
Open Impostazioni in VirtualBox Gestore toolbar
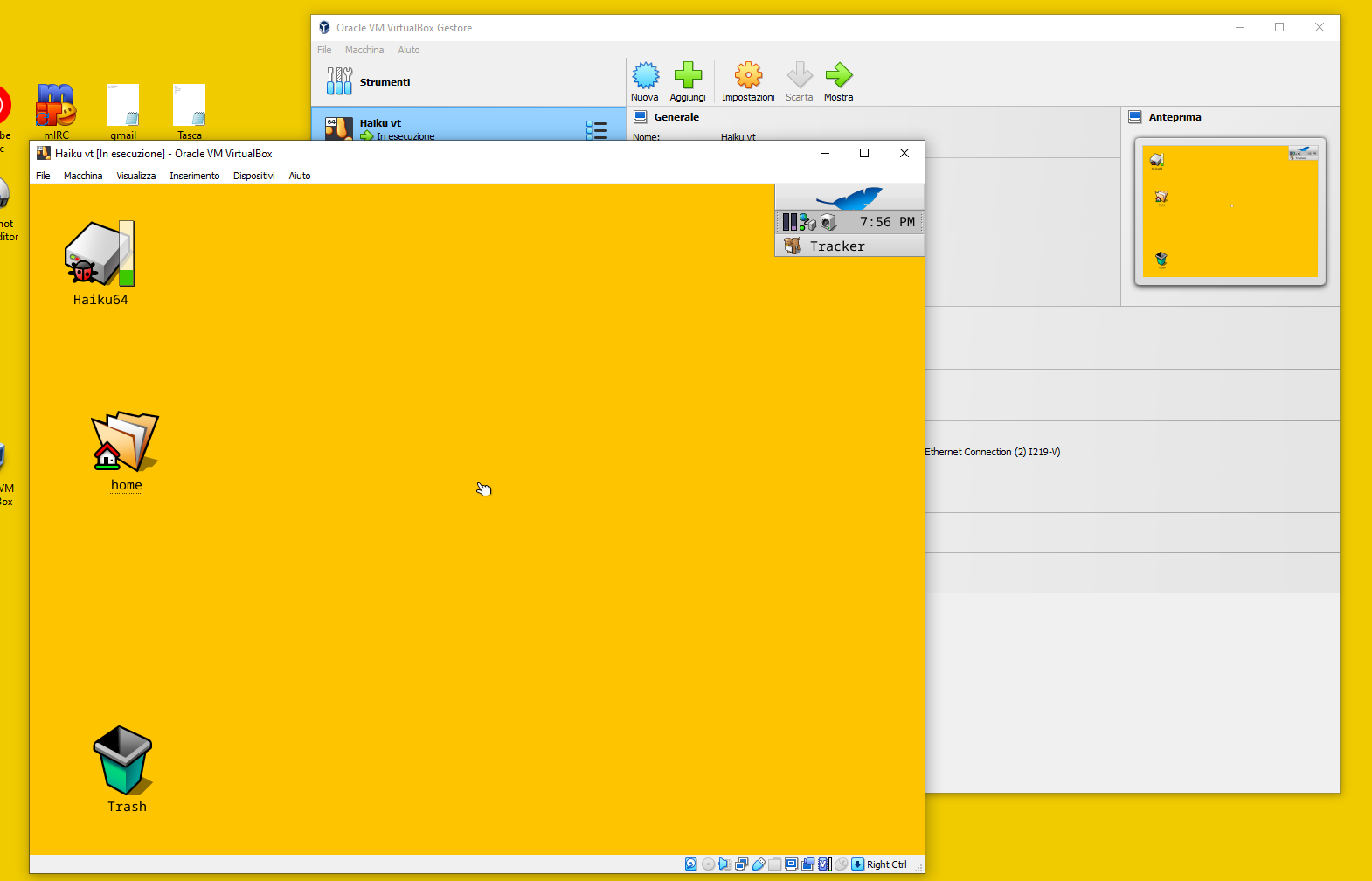point(748,82)
